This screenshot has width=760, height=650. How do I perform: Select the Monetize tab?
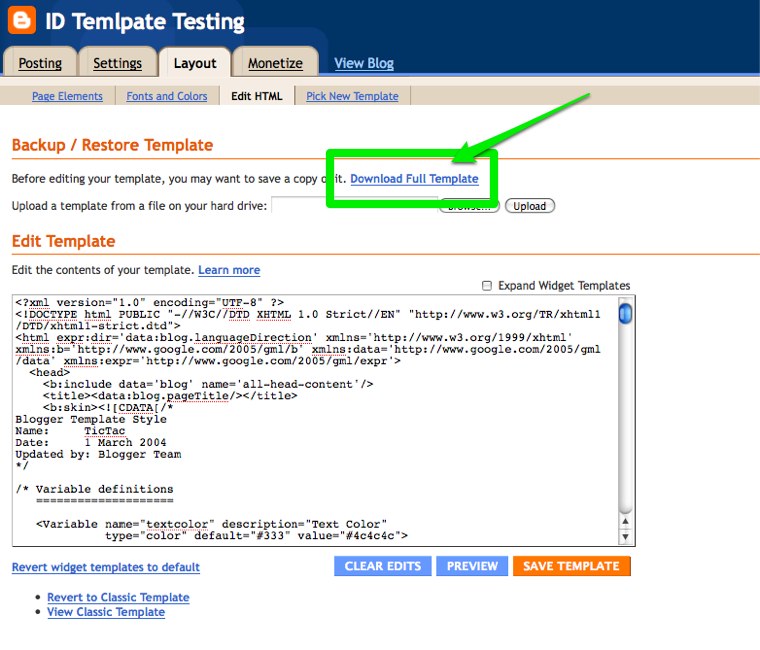[275, 63]
